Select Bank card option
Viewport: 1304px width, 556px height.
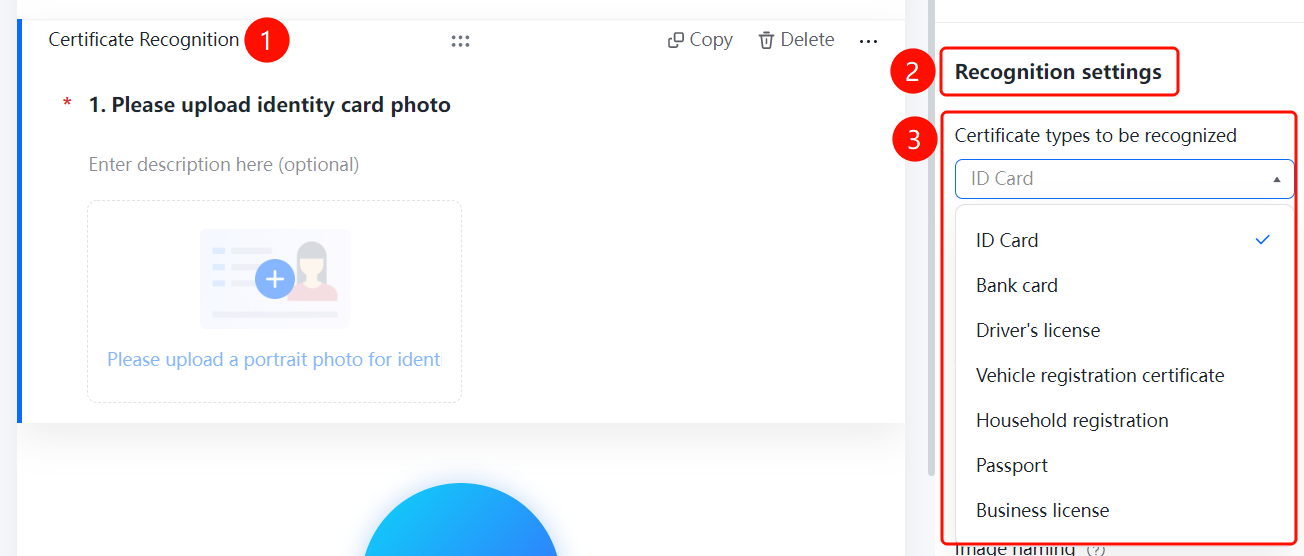pos(1125,285)
